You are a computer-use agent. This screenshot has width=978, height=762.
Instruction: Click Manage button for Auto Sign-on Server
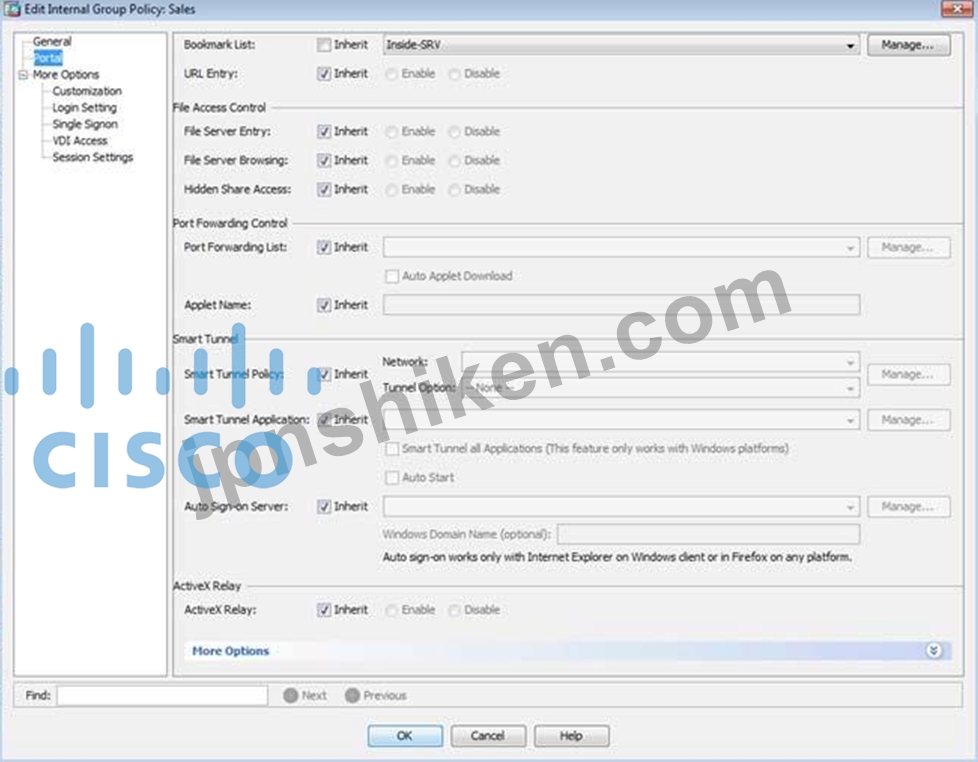pyautogui.click(x=908, y=506)
